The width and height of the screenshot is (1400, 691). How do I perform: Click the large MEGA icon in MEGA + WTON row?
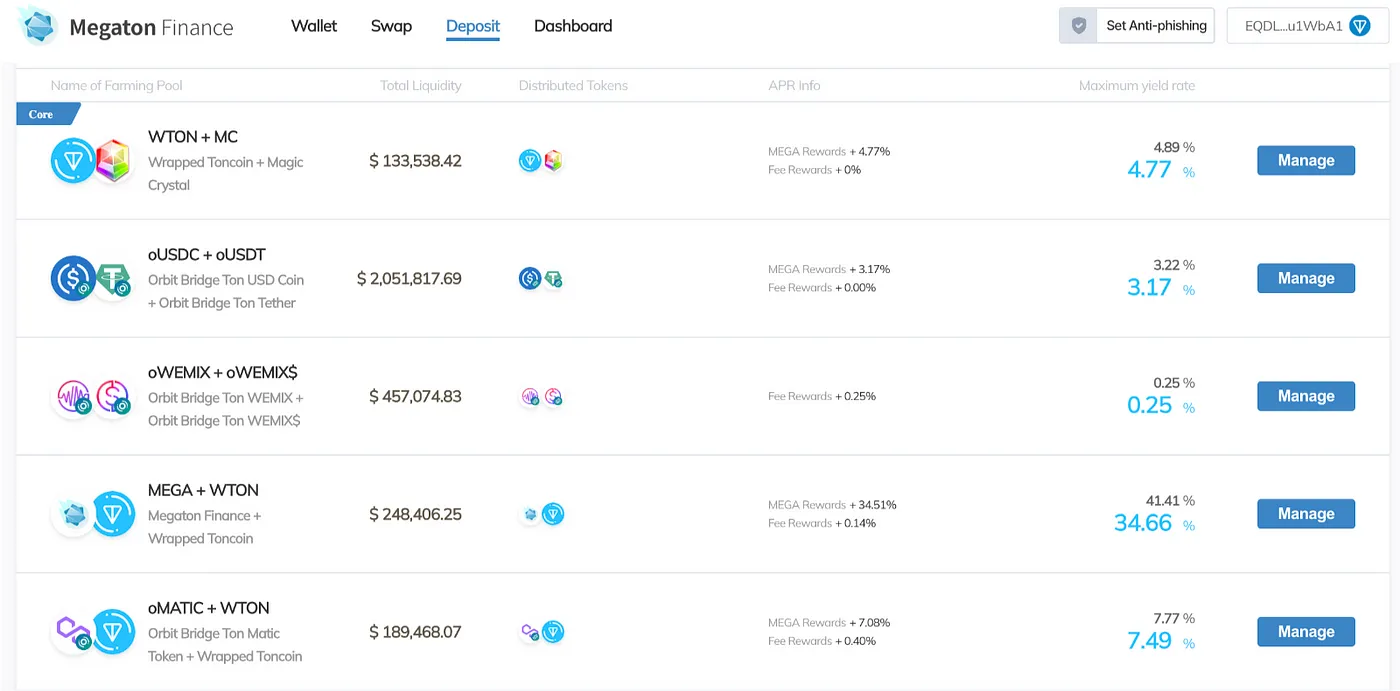tap(73, 514)
